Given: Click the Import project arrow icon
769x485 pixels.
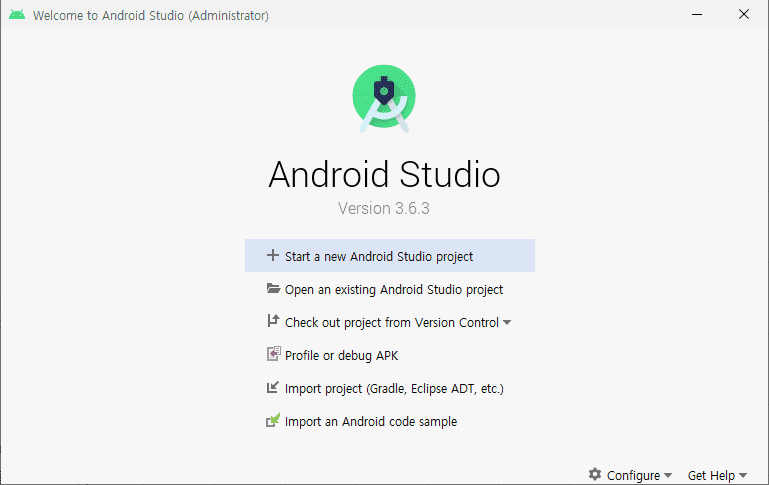Looking at the screenshot, I should coord(273,387).
